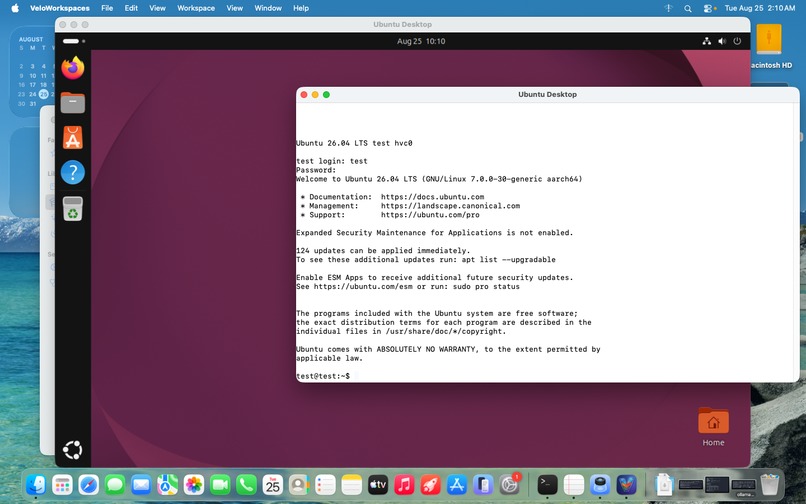Open the Ubuntu Help icon
Viewport: 806px width, 504px height.
pyautogui.click(x=72, y=172)
